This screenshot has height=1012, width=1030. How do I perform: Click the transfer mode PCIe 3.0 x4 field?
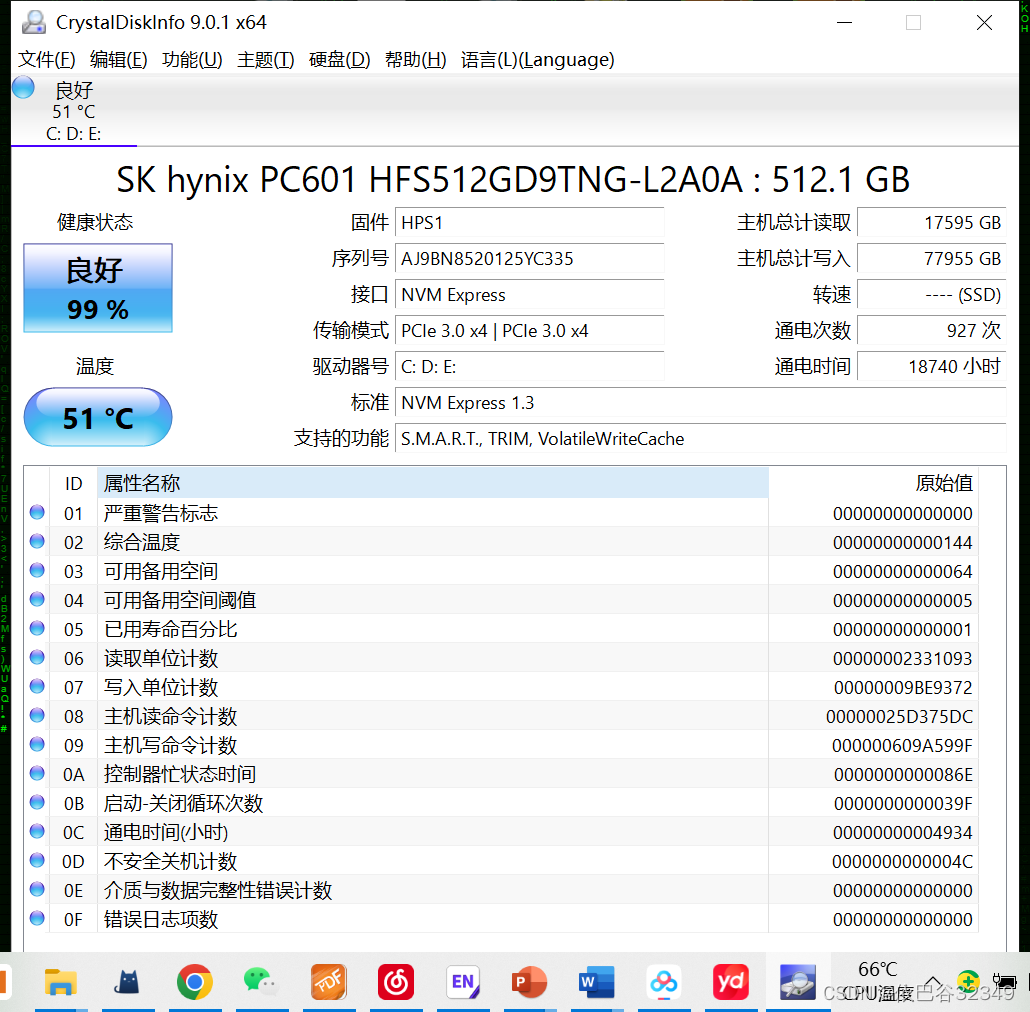pyautogui.click(x=529, y=330)
